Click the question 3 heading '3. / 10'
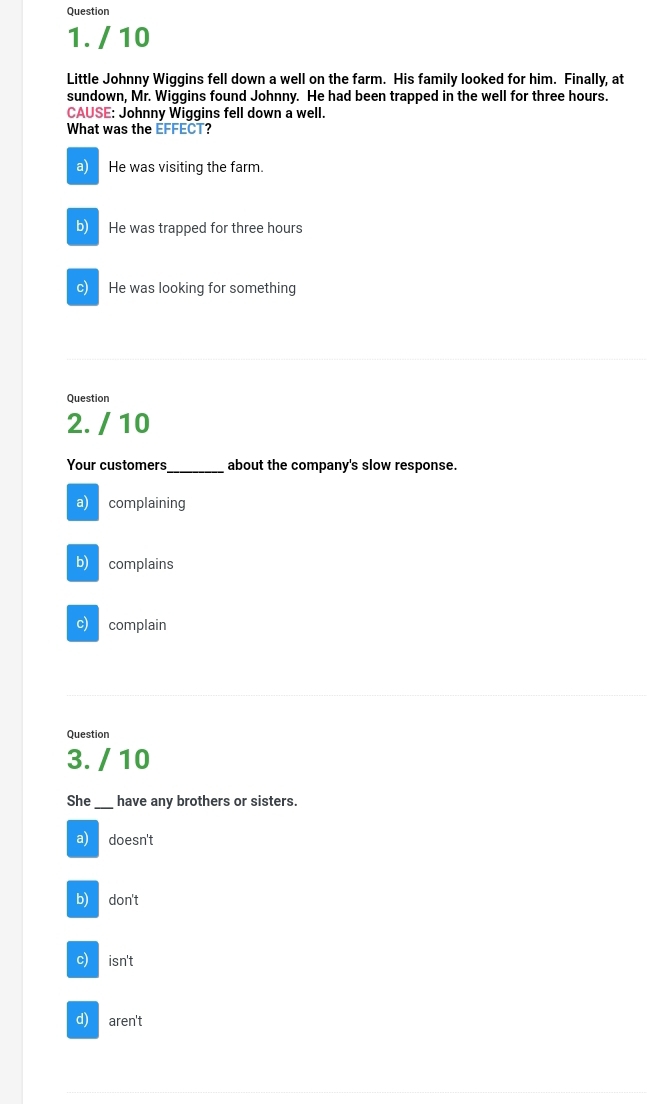 [x=108, y=759]
